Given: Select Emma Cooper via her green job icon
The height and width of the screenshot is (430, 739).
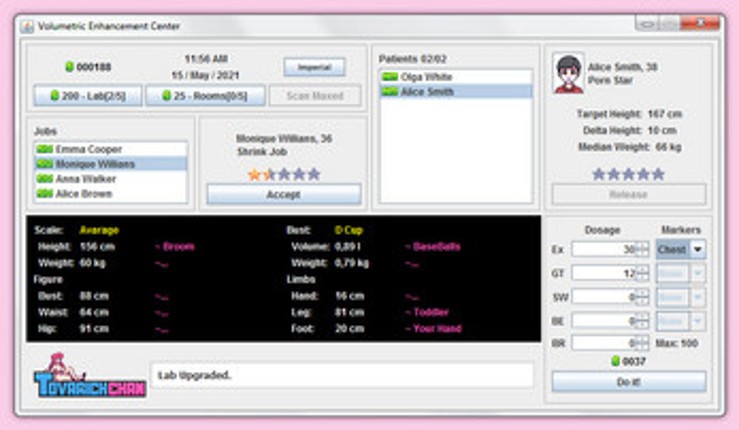Looking at the screenshot, I should pos(45,149).
